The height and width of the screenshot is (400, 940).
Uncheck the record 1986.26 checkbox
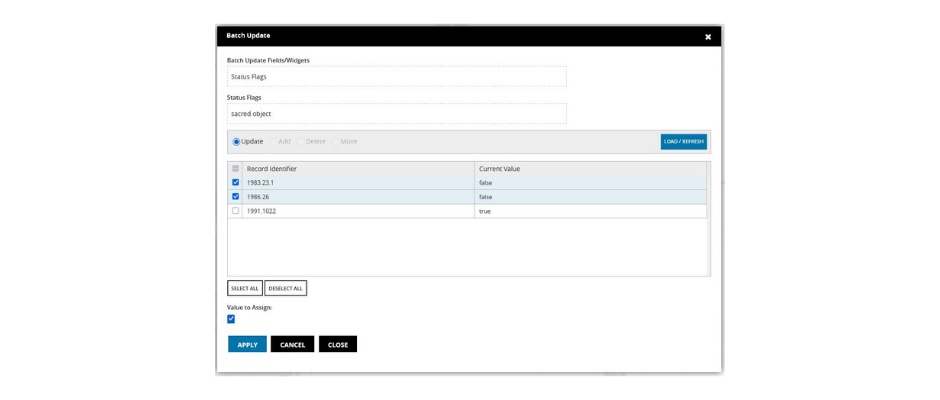point(235,196)
